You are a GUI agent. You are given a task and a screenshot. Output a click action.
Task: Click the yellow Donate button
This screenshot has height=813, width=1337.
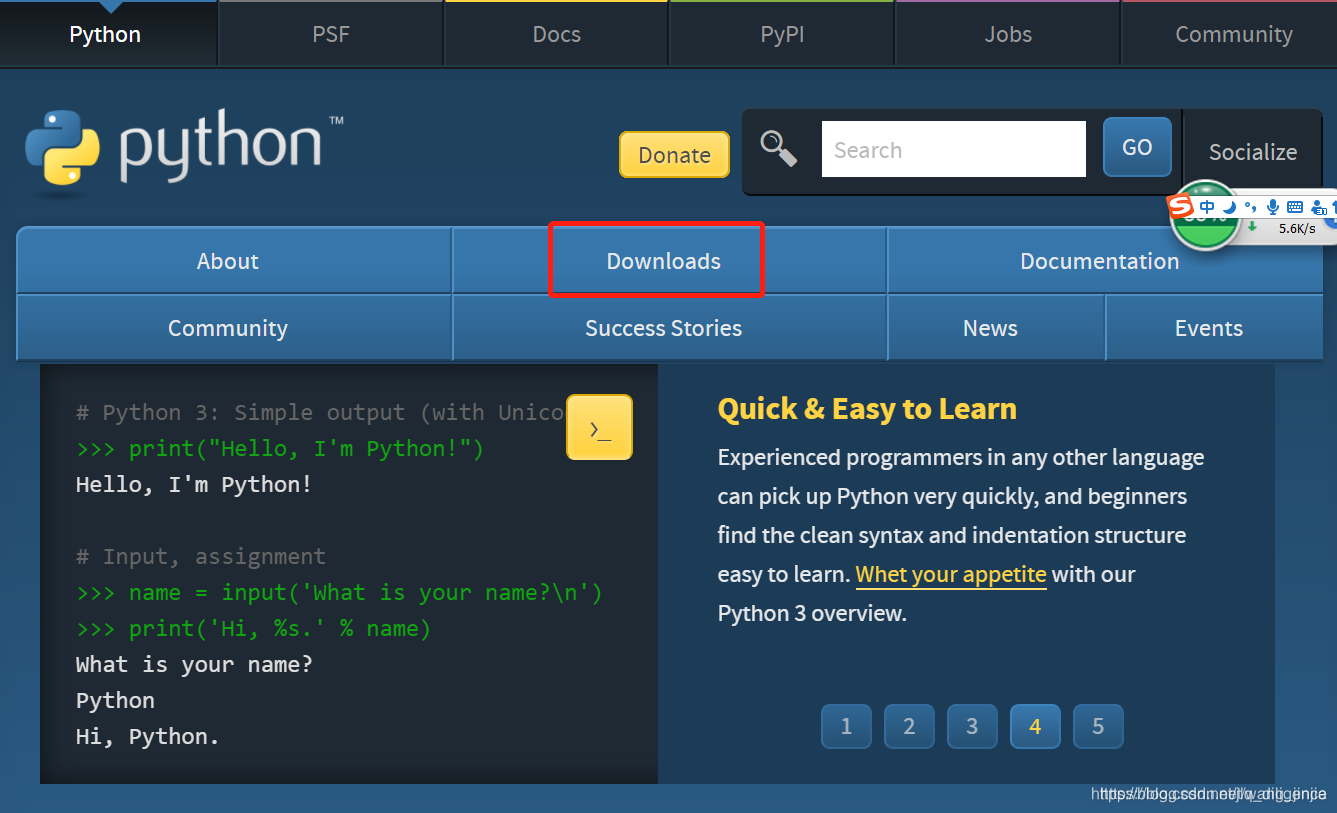coord(674,154)
